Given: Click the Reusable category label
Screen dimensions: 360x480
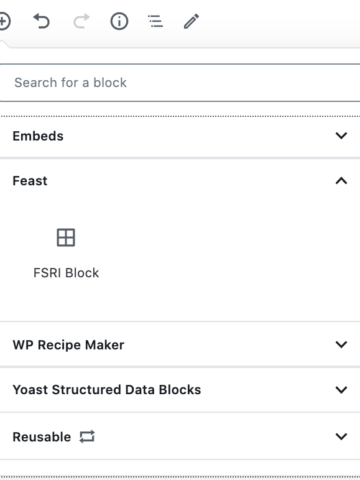Looking at the screenshot, I should [42, 437].
